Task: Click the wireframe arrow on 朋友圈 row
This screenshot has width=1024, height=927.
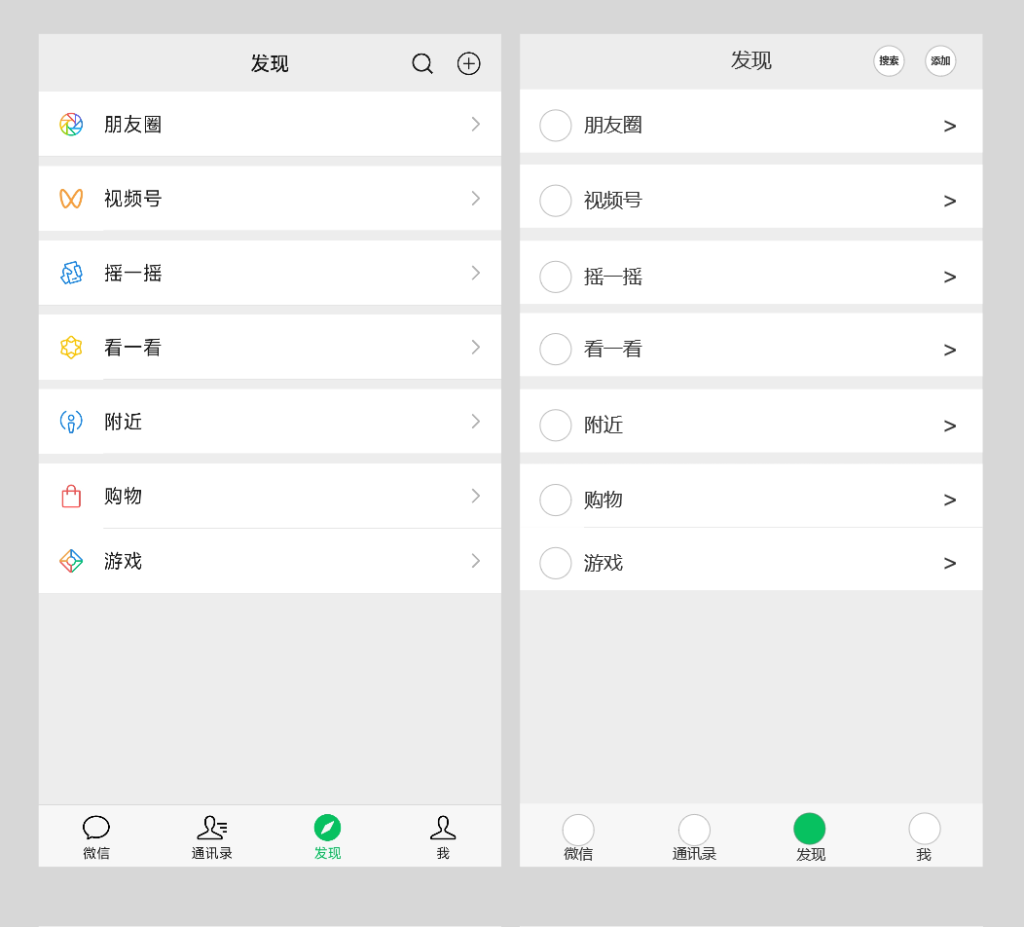Action: [x=950, y=126]
